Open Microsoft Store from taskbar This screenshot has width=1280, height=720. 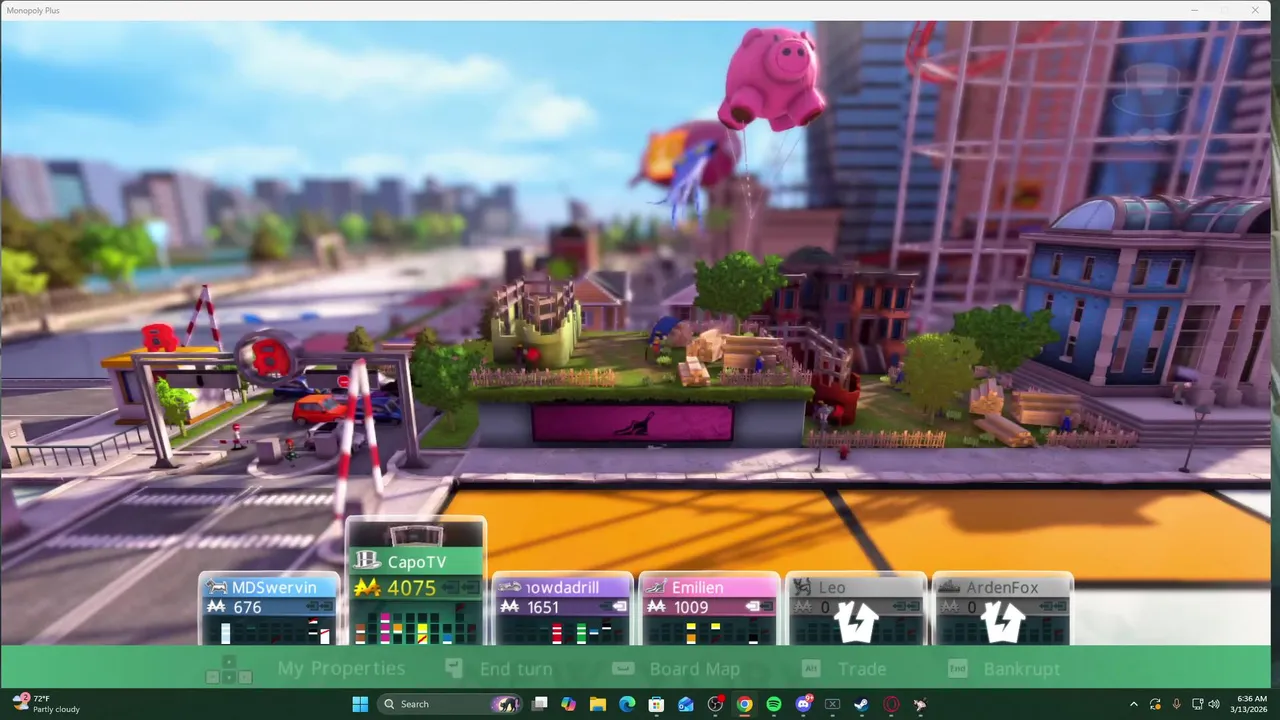click(x=656, y=704)
